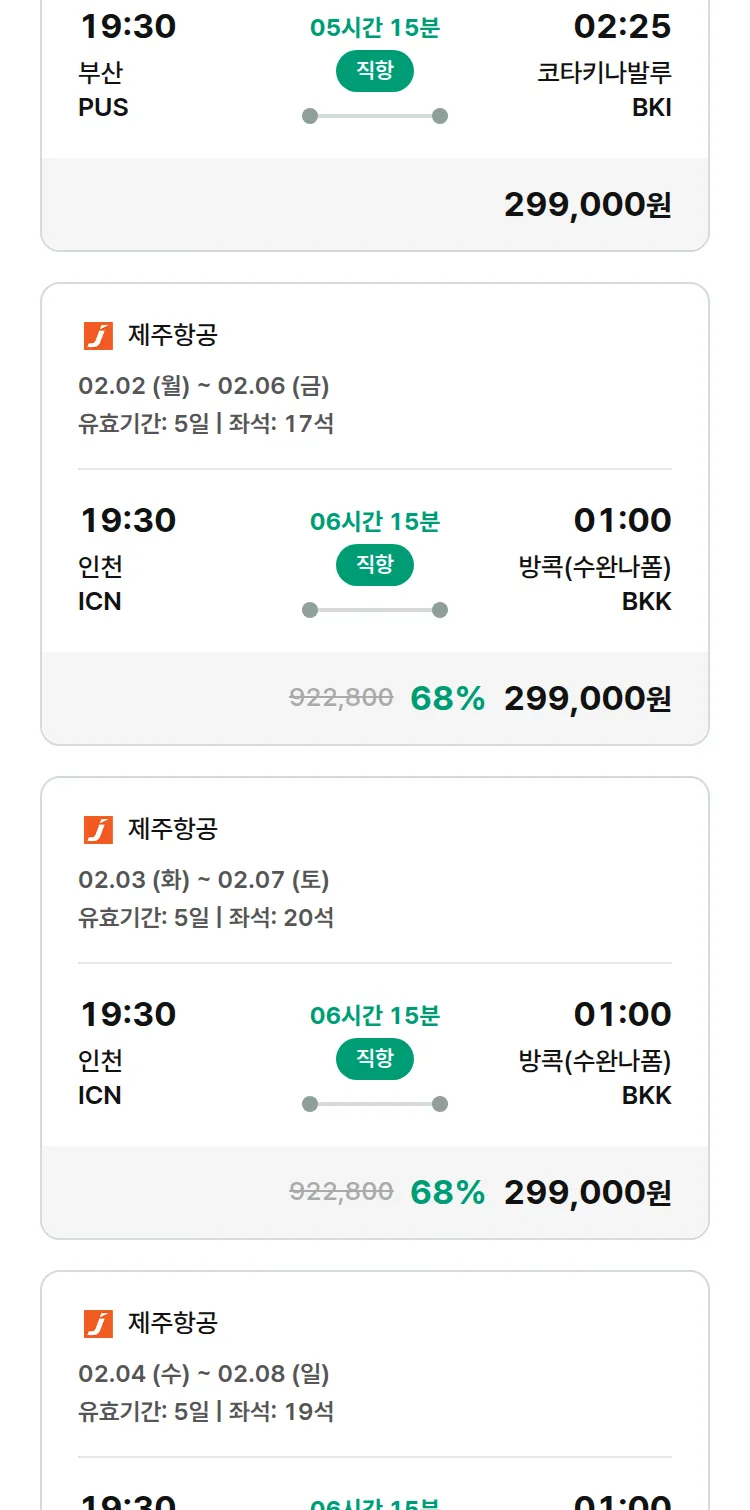Click the 68% discount on the 02.03 flight

click(447, 1193)
